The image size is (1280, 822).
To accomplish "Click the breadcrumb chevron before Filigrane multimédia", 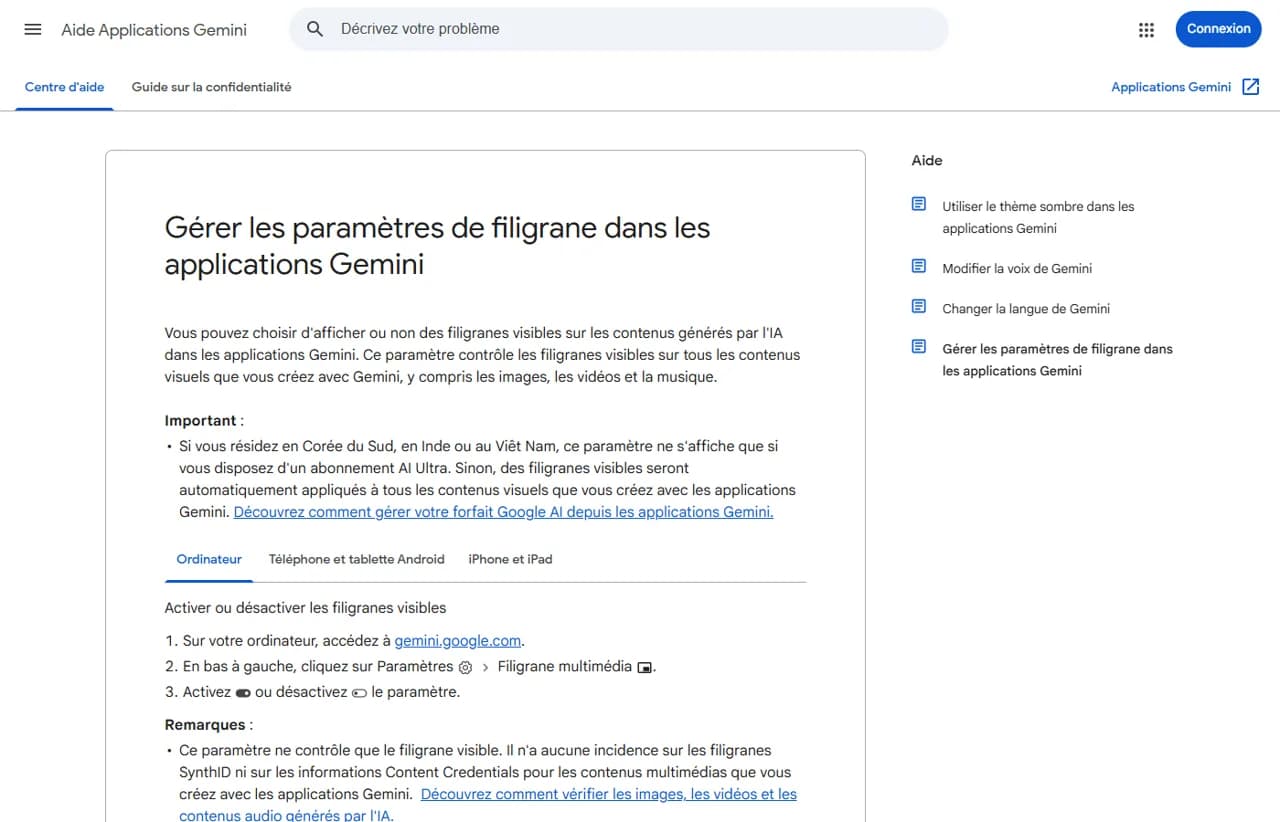I will pos(485,667).
